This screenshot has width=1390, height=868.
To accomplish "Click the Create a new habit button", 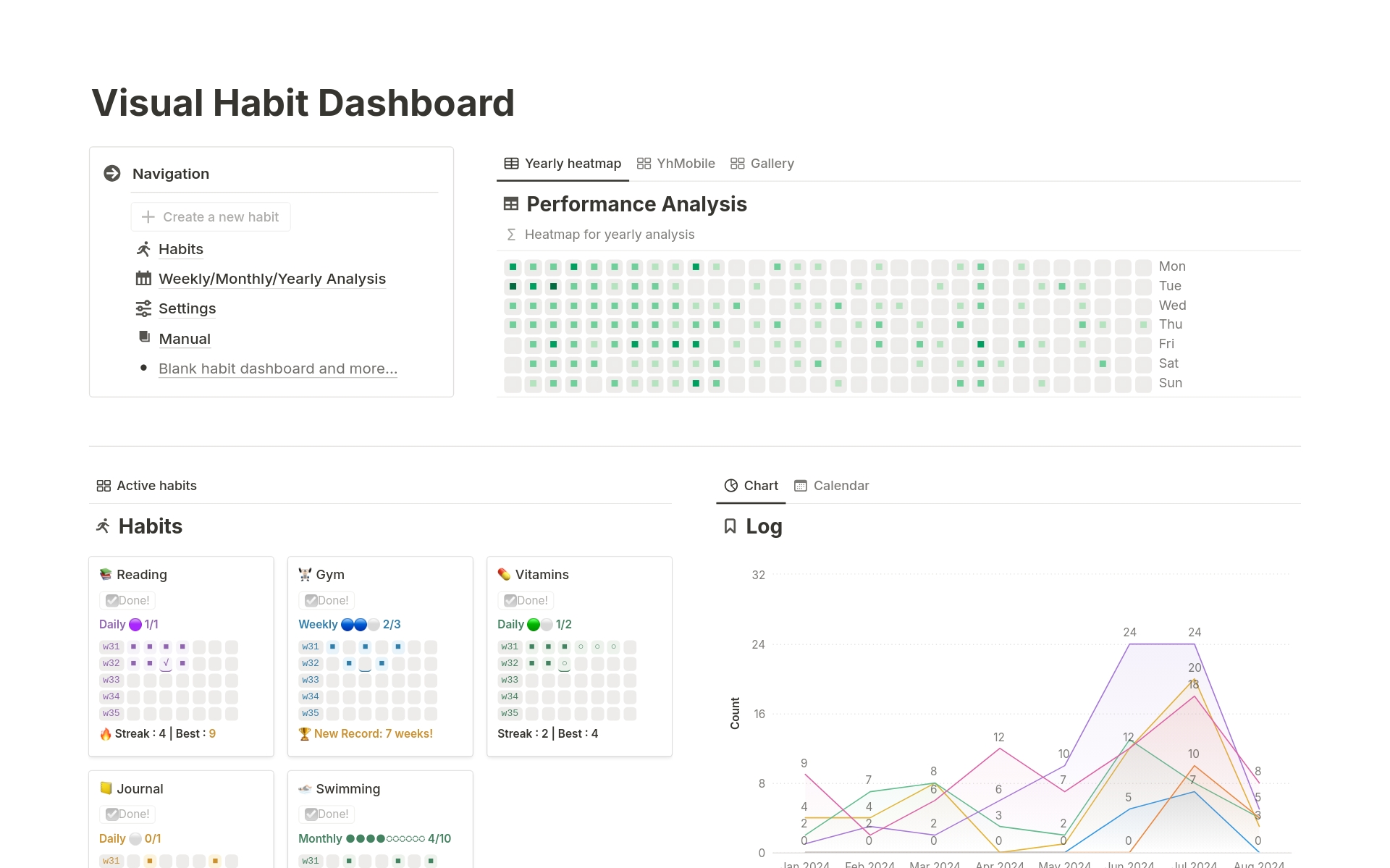I will (x=210, y=216).
